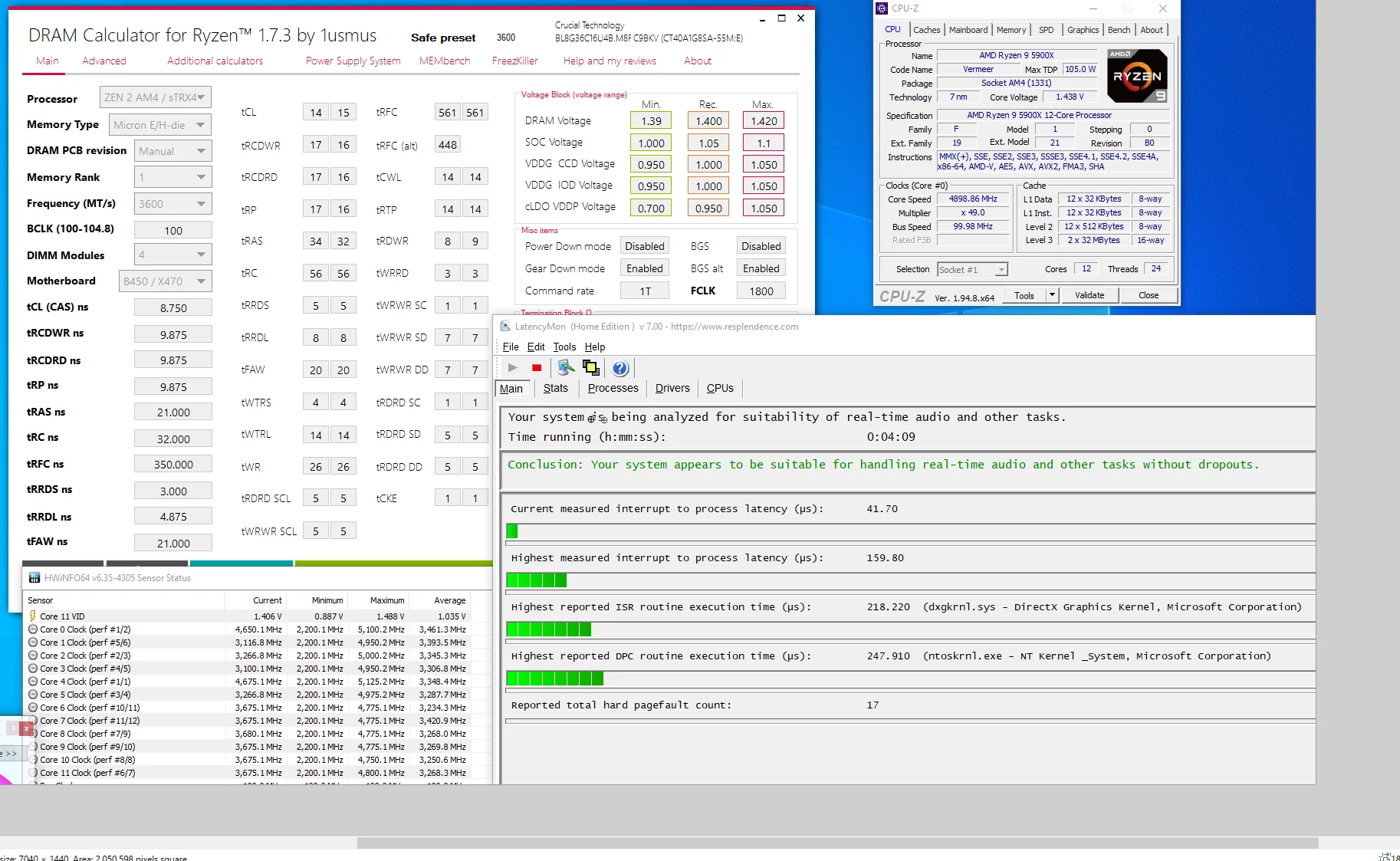Click Command rate 1T field
The height and width of the screenshot is (861, 1400).
coord(645,291)
